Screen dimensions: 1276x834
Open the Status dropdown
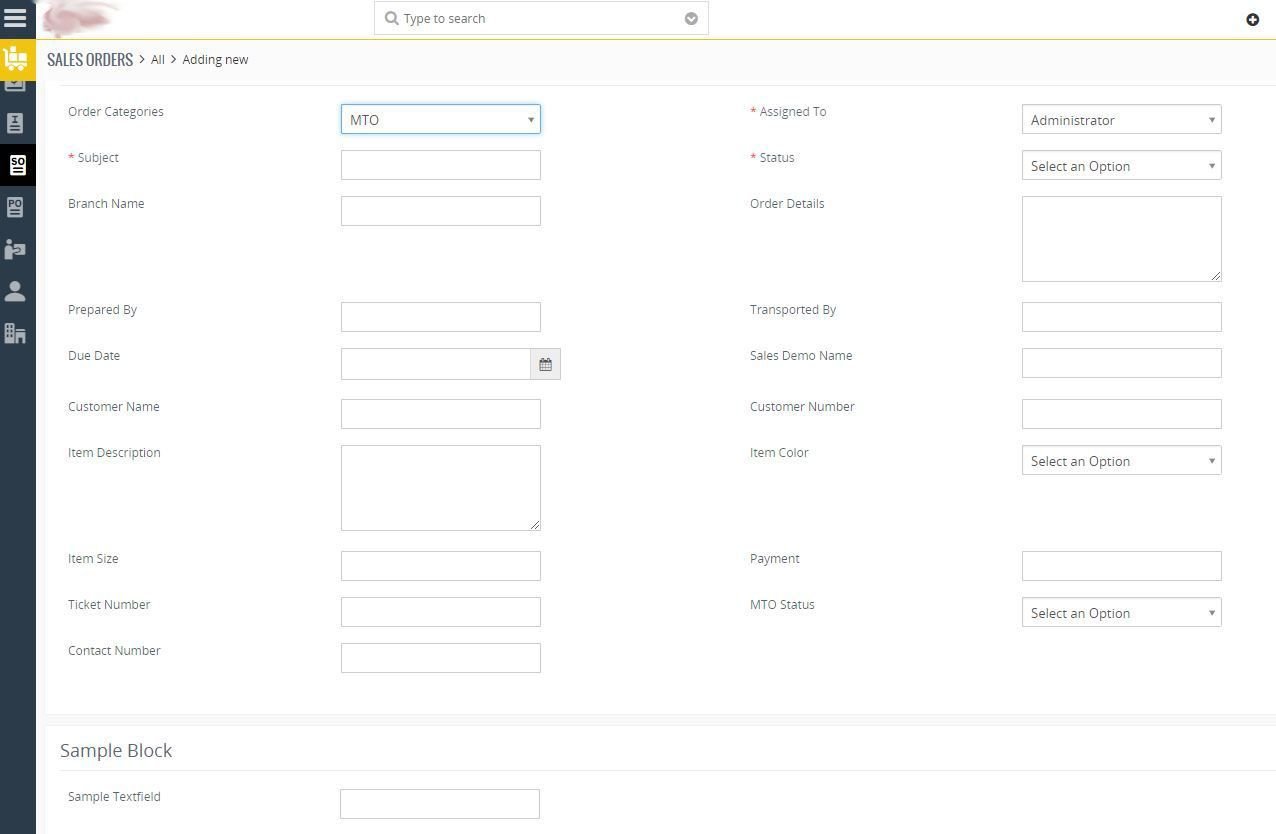(1121, 165)
